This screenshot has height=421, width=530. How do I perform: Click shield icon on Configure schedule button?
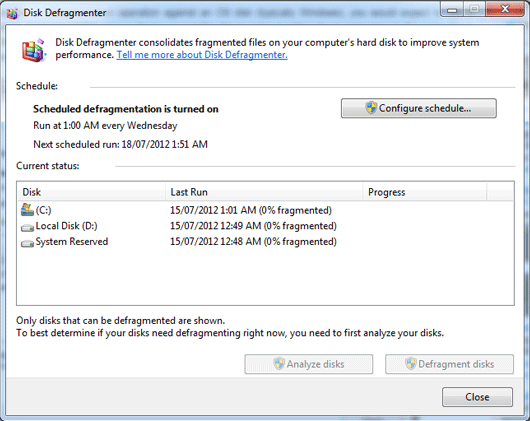[371, 108]
